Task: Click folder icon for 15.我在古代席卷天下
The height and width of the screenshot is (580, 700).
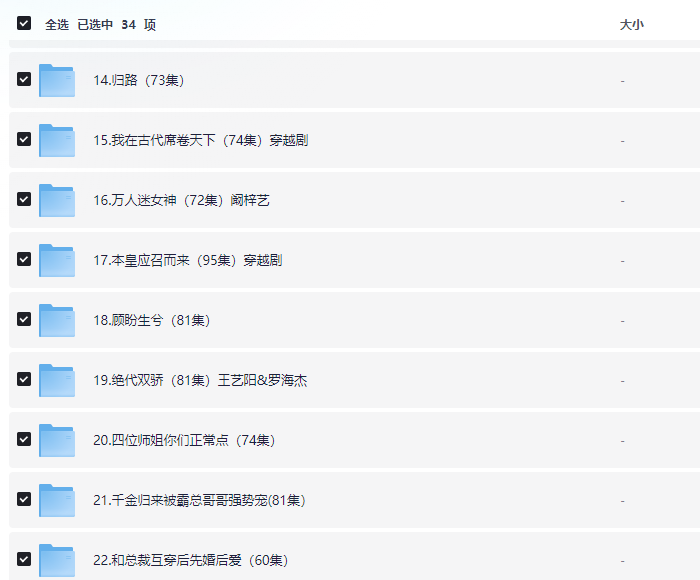Action: pos(57,140)
